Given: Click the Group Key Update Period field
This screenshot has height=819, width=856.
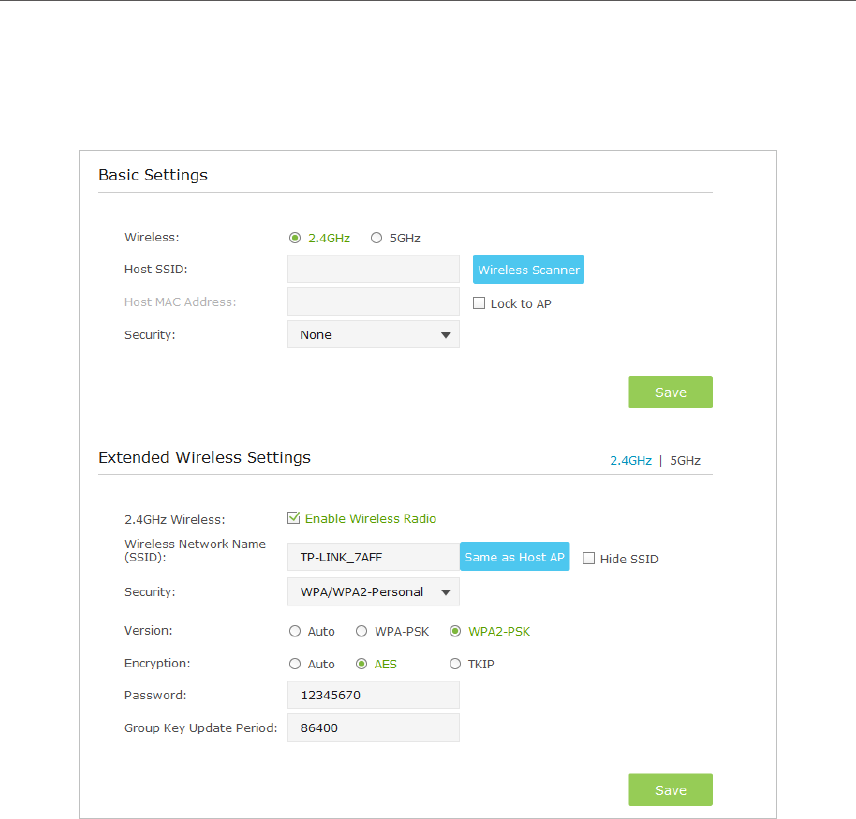Looking at the screenshot, I should tap(373, 728).
